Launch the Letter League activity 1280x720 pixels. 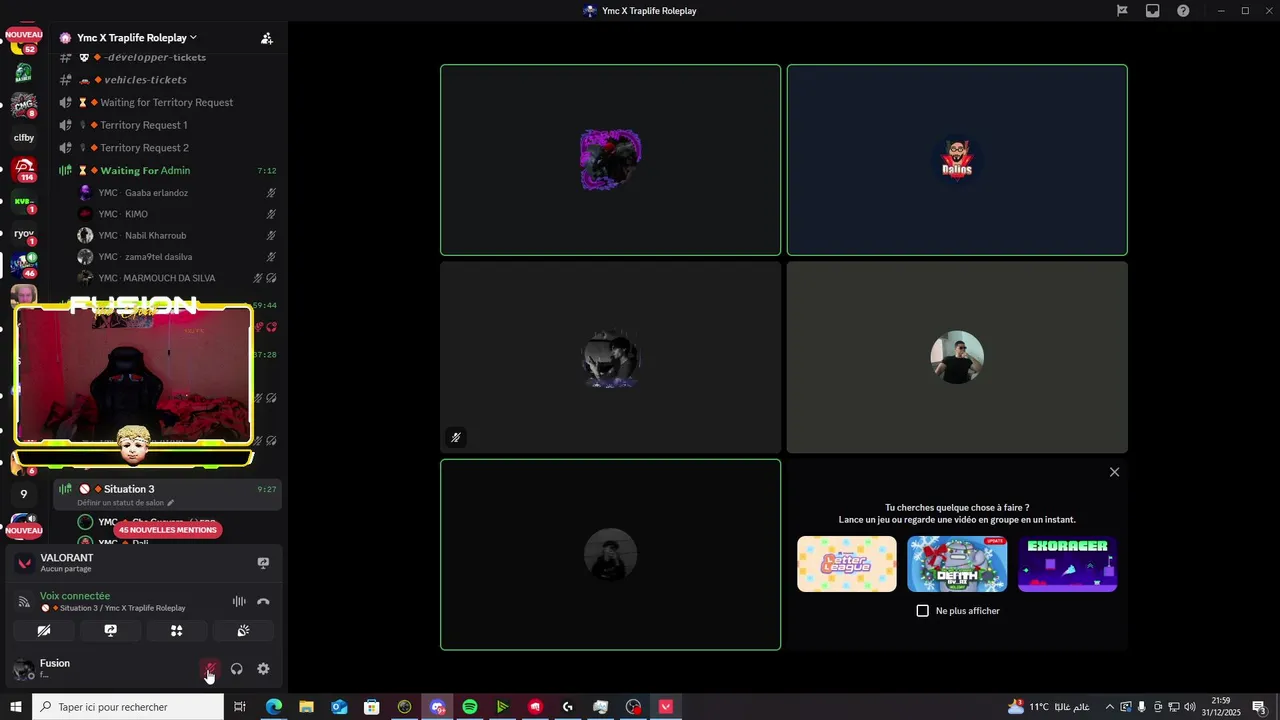tap(847, 564)
